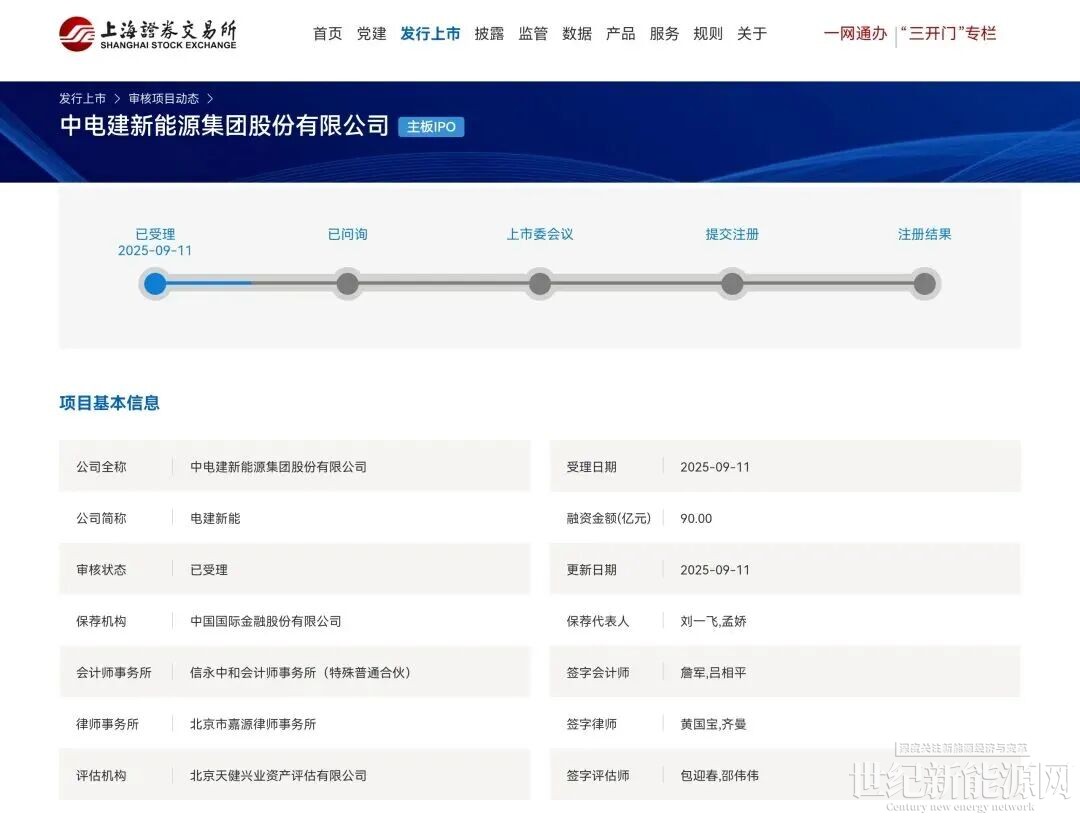
Task: Open the 首页 menu item
Action: click(328, 34)
